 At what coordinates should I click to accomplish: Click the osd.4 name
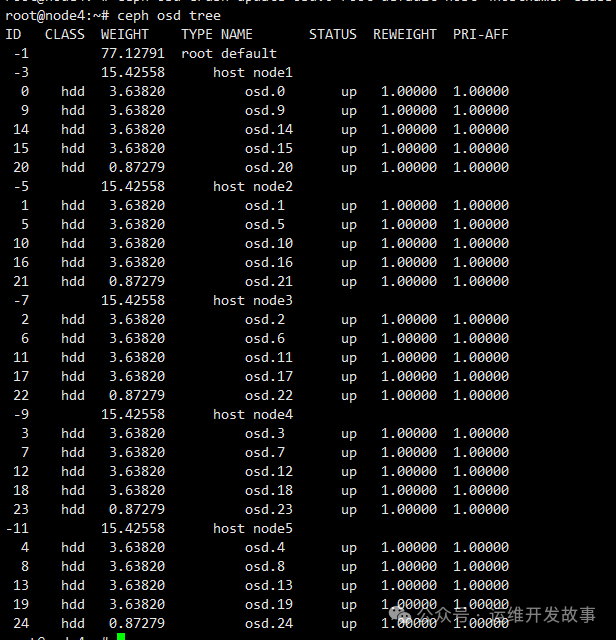(265, 547)
